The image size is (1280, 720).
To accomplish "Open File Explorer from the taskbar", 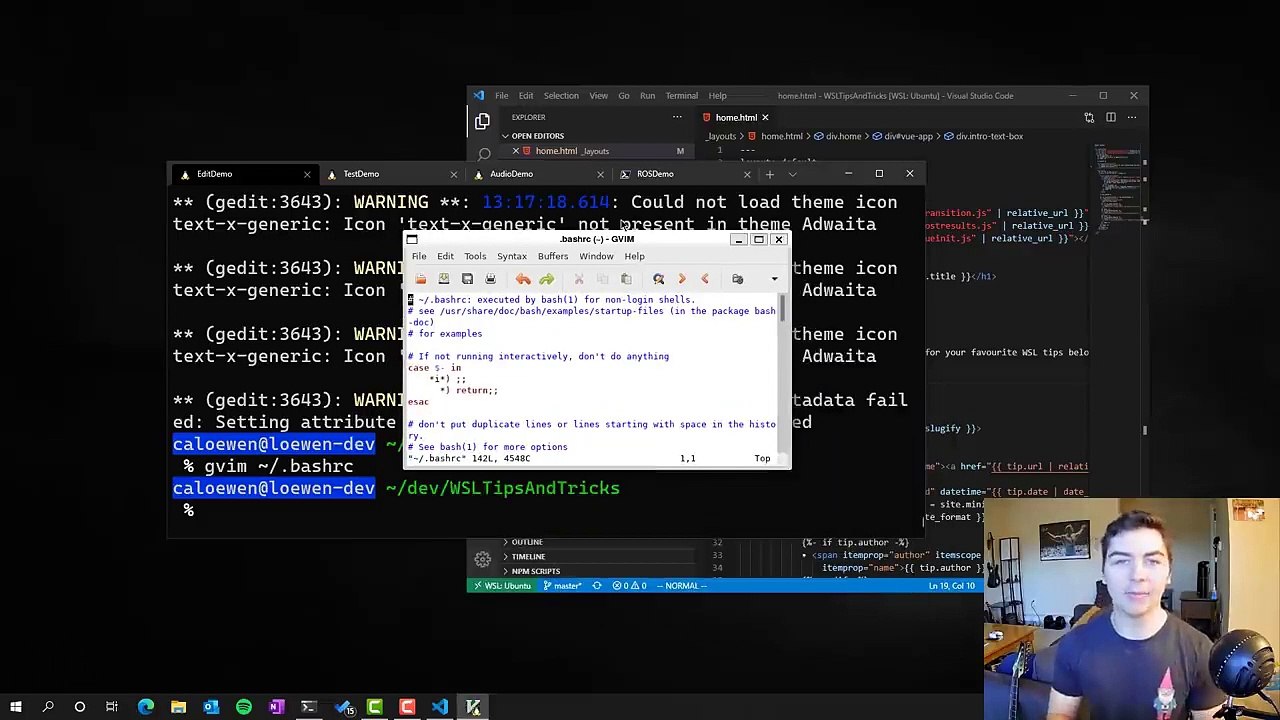I will click(178, 708).
